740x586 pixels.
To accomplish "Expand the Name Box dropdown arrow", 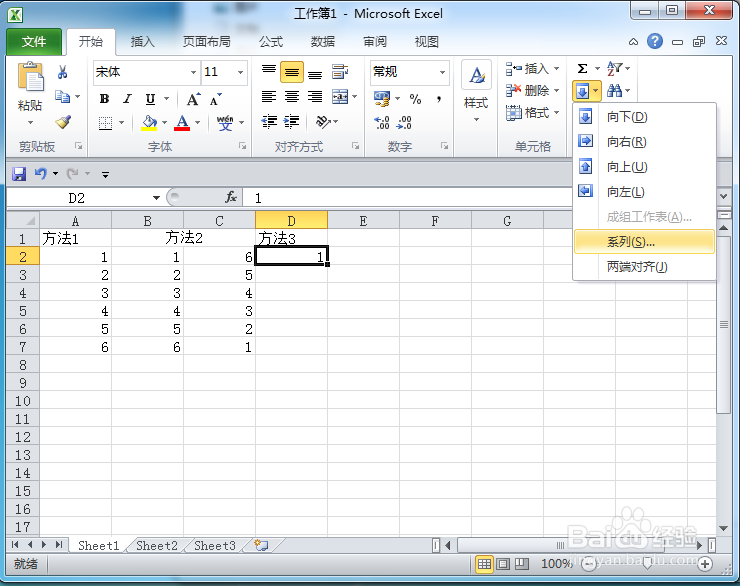I will tap(156, 198).
